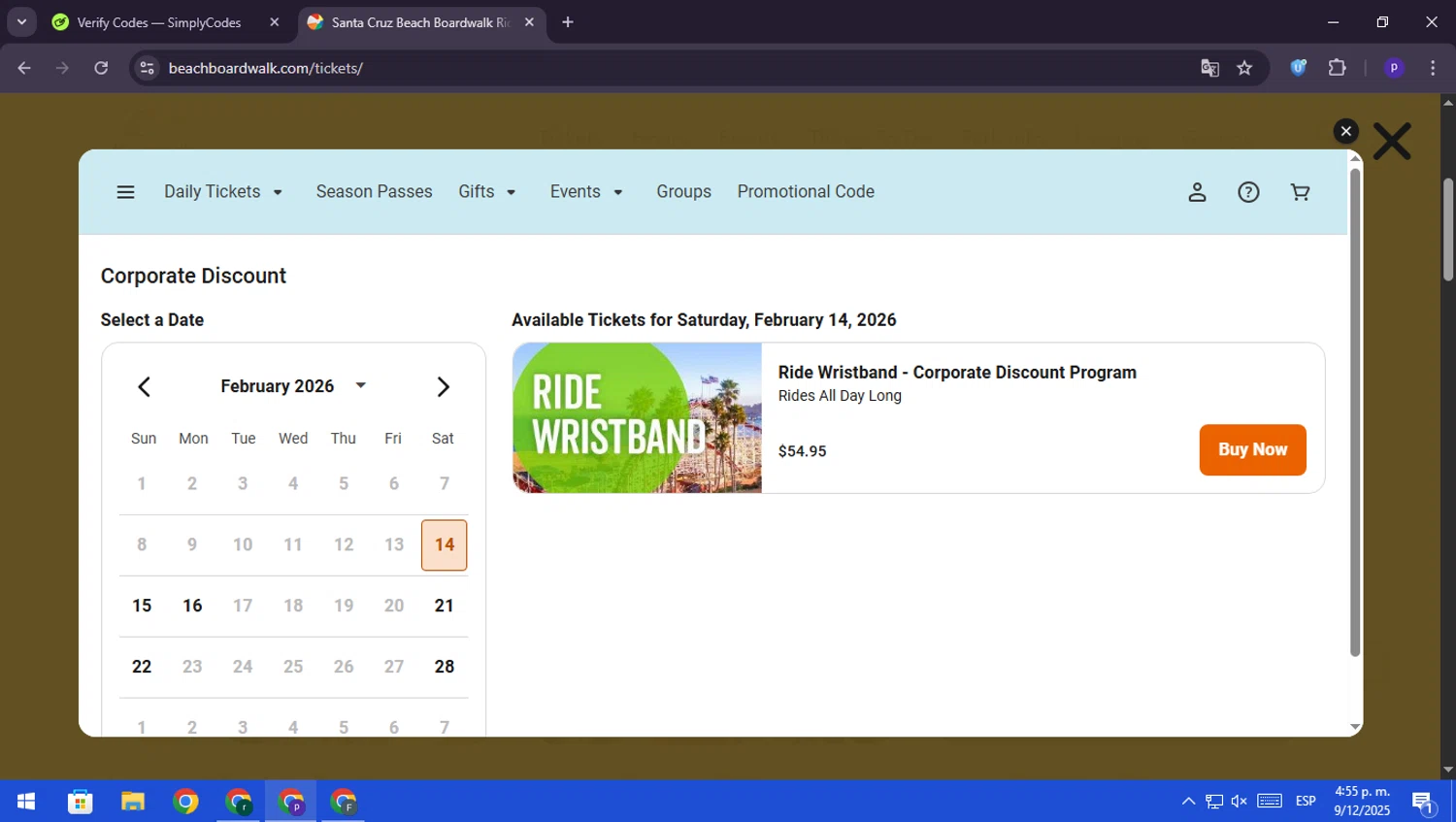The height and width of the screenshot is (822, 1456).
Task: Open the taskbar clock and date
Action: [1362, 802]
